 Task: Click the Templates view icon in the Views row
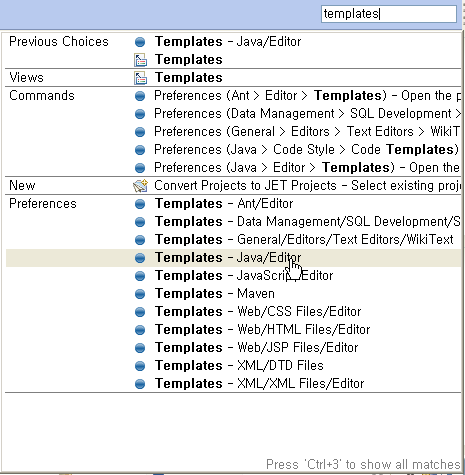point(140,78)
